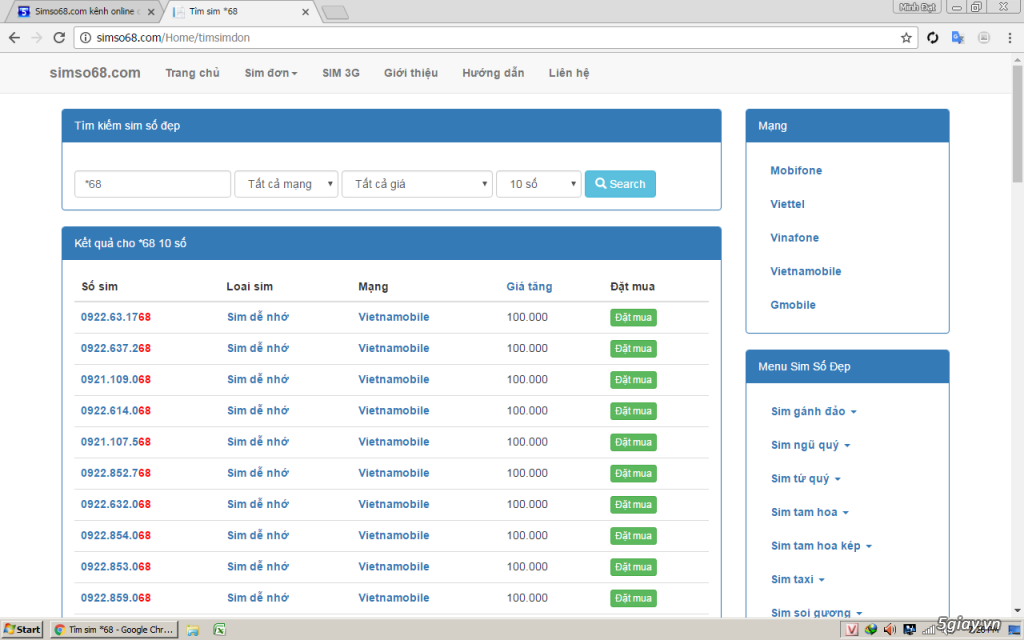Click the network signal icon in system tray
Screen dimensions: 1024x640
927,630
